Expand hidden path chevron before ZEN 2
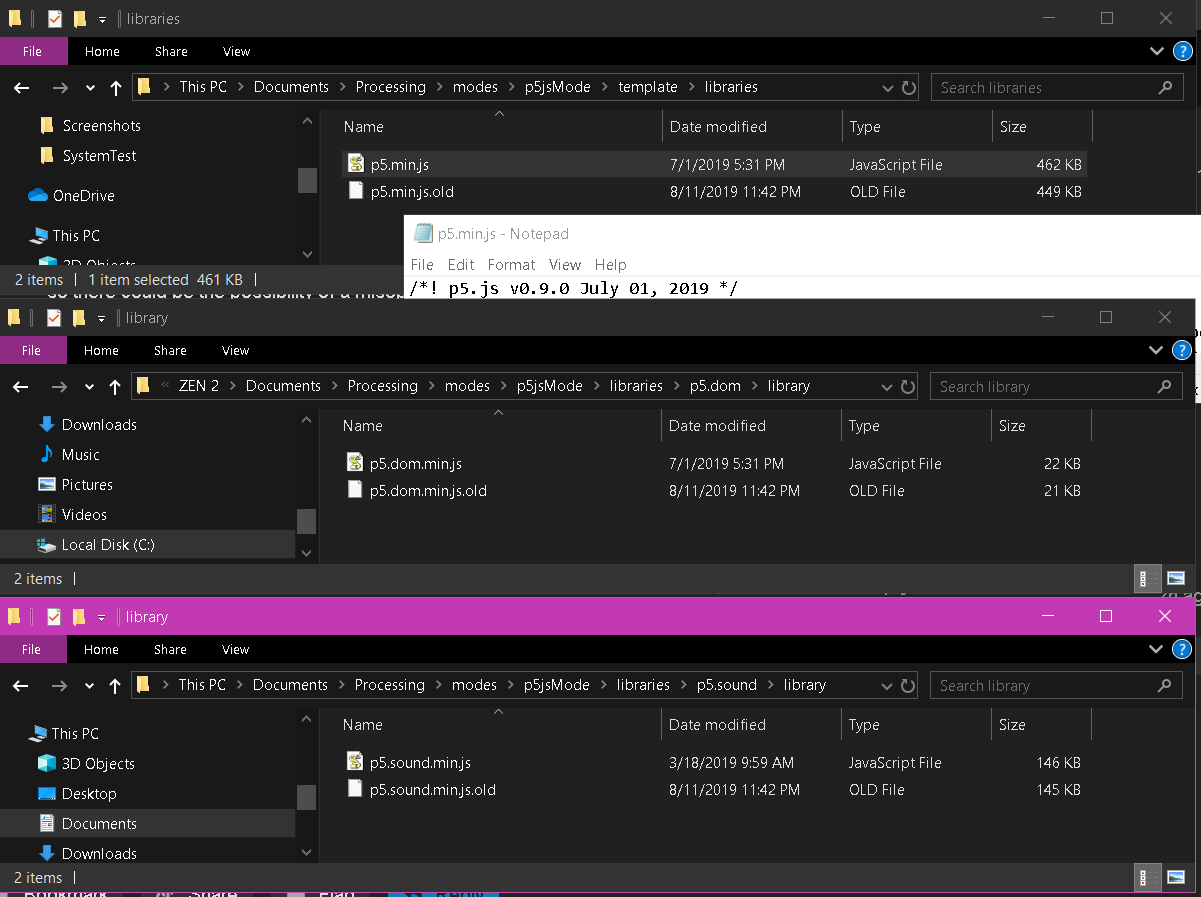1201x897 pixels. click(x=165, y=386)
